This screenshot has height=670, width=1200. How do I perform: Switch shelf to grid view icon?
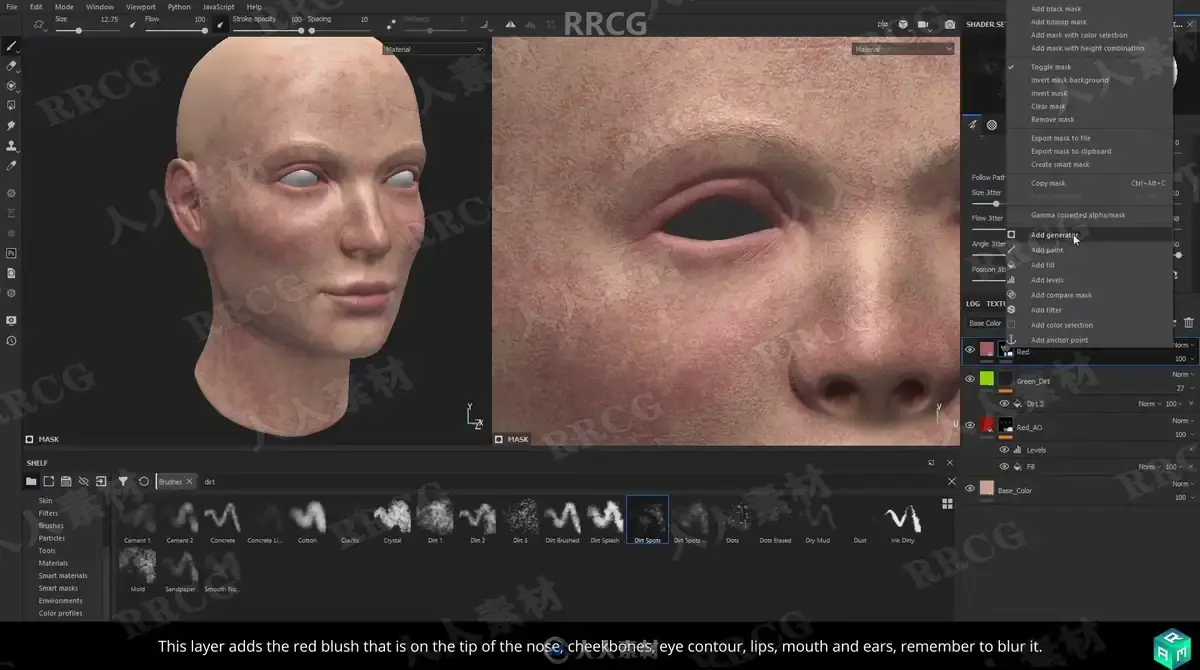[x=947, y=504]
